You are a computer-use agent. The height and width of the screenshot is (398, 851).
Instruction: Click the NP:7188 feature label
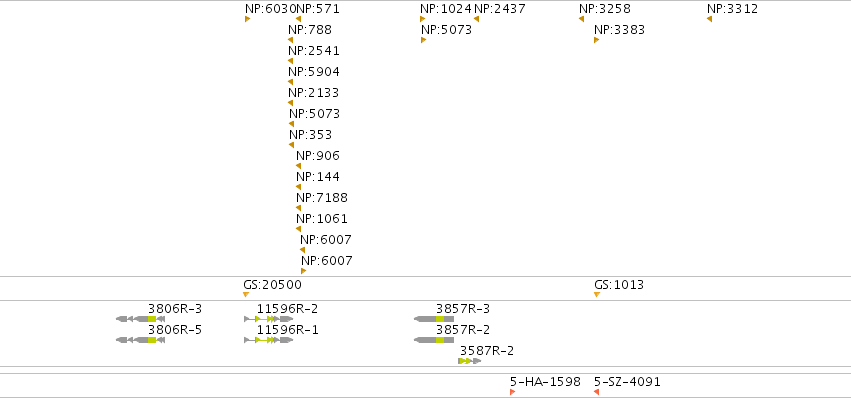pyautogui.click(x=322, y=198)
